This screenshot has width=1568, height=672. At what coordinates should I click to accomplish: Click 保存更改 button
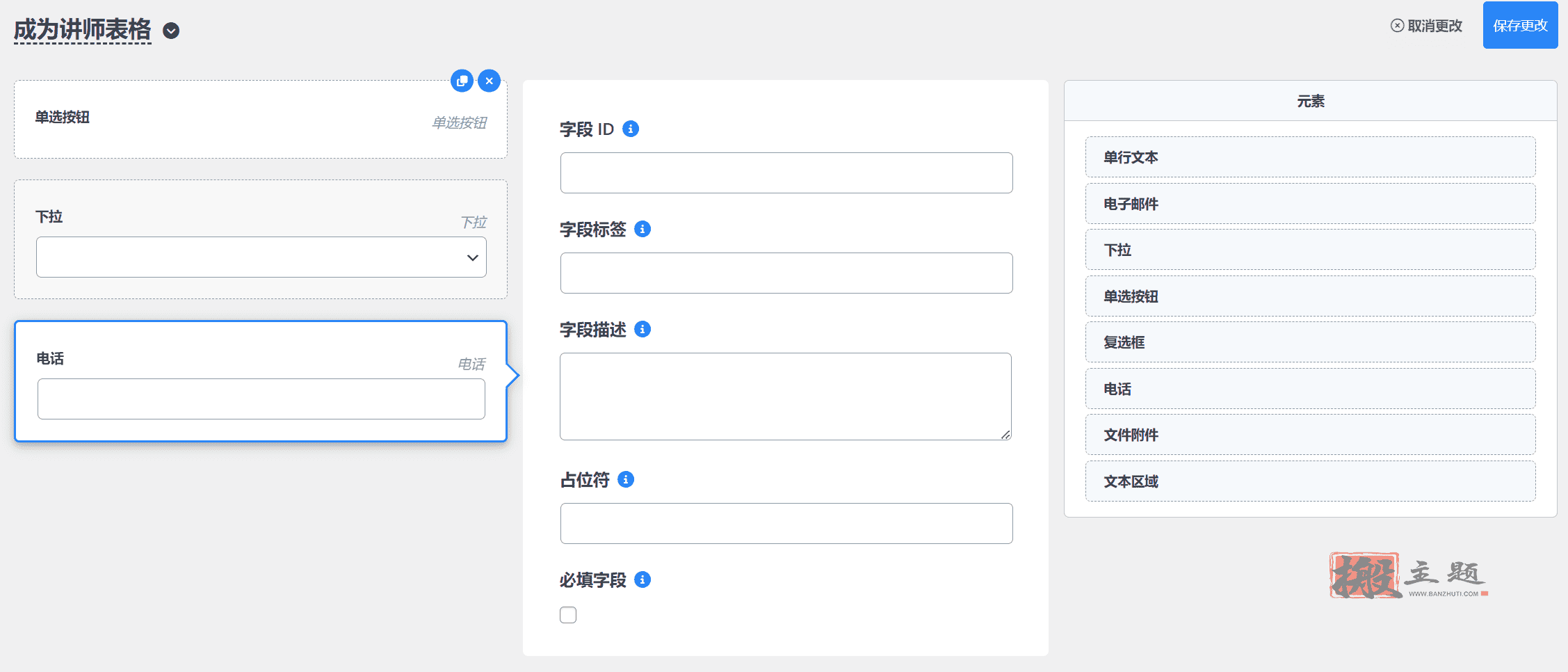tap(1520, 26)
